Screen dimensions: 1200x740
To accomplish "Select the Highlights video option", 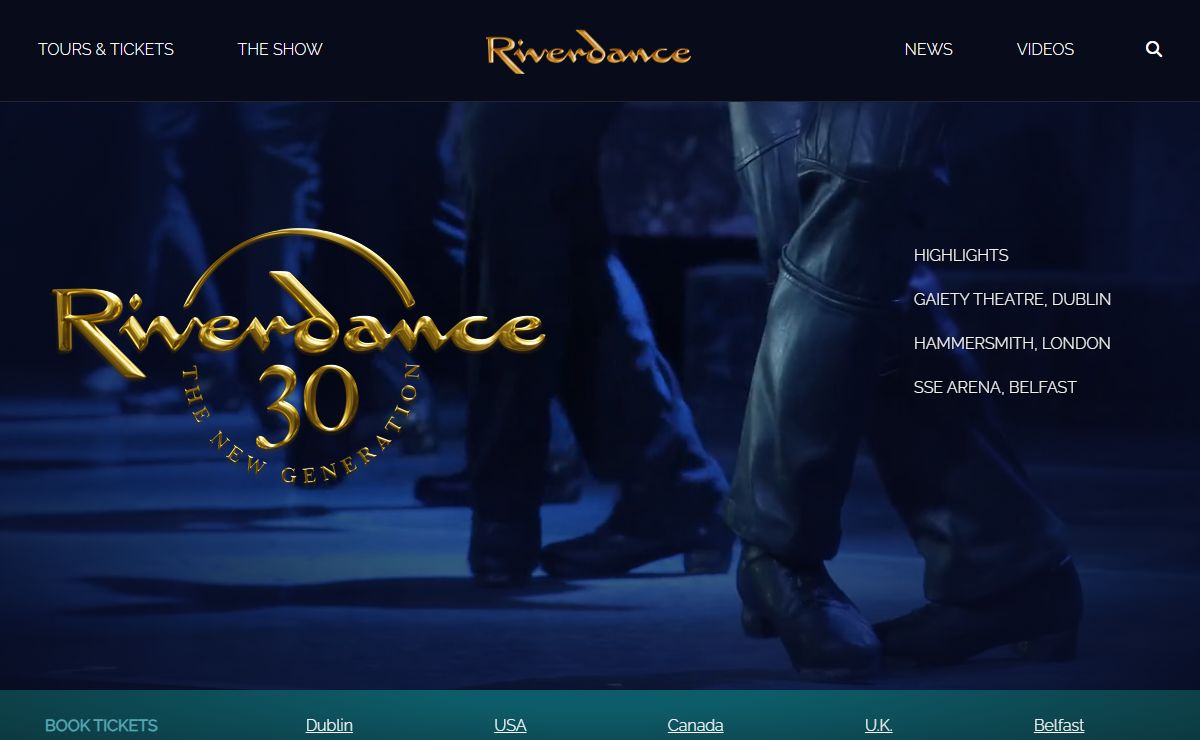I will click(x=961, y=255).
